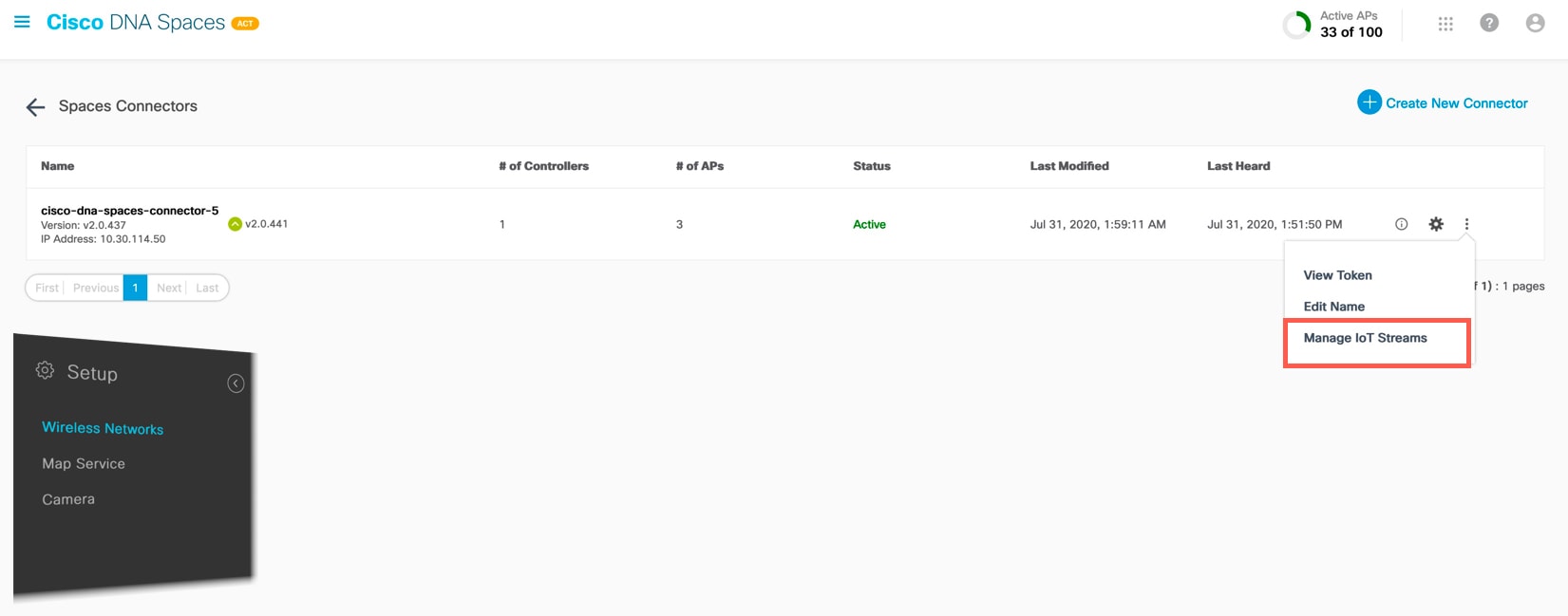Click Next page button
This screenshot has width=1568, height=616.
tap(169, 288)
